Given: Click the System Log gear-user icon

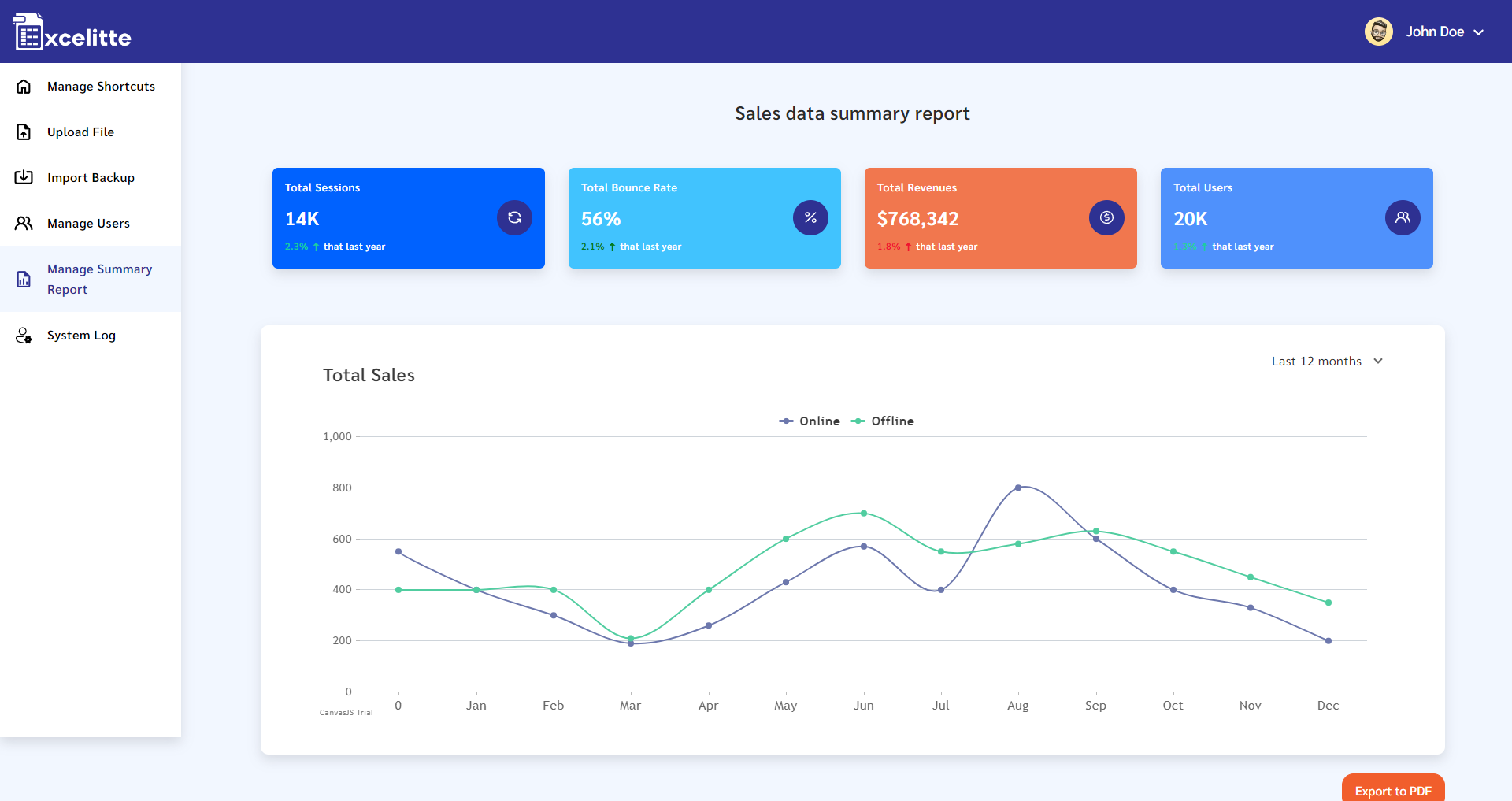Looking at the screenshot, I should point(24,335).
